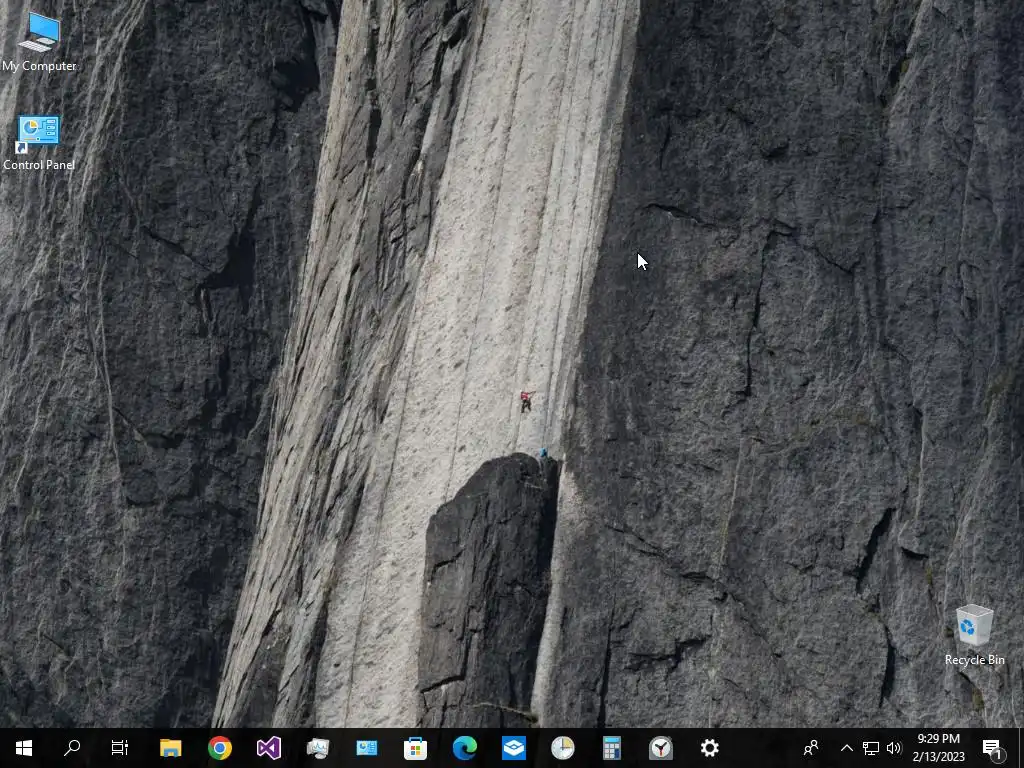Click the Show desktop sliver
1024x768 pixels.
(x=1021, y=748)
